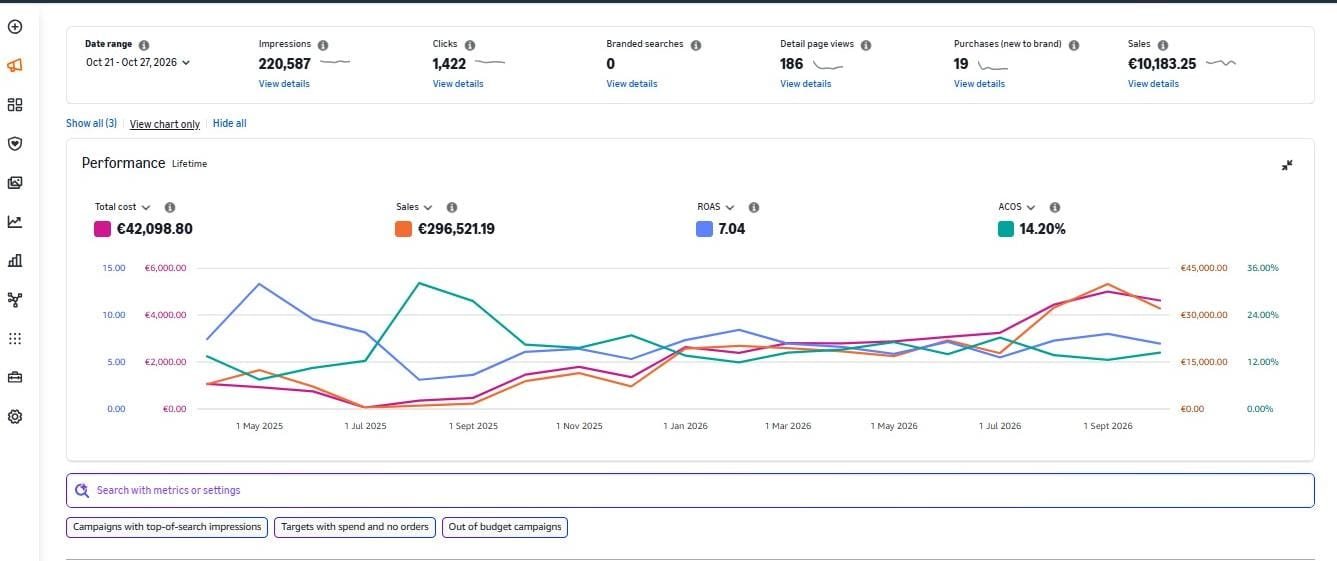Click the 7.04 ROAS value
The height and width of the screenshot is (561, 1337).
point(731,229)
